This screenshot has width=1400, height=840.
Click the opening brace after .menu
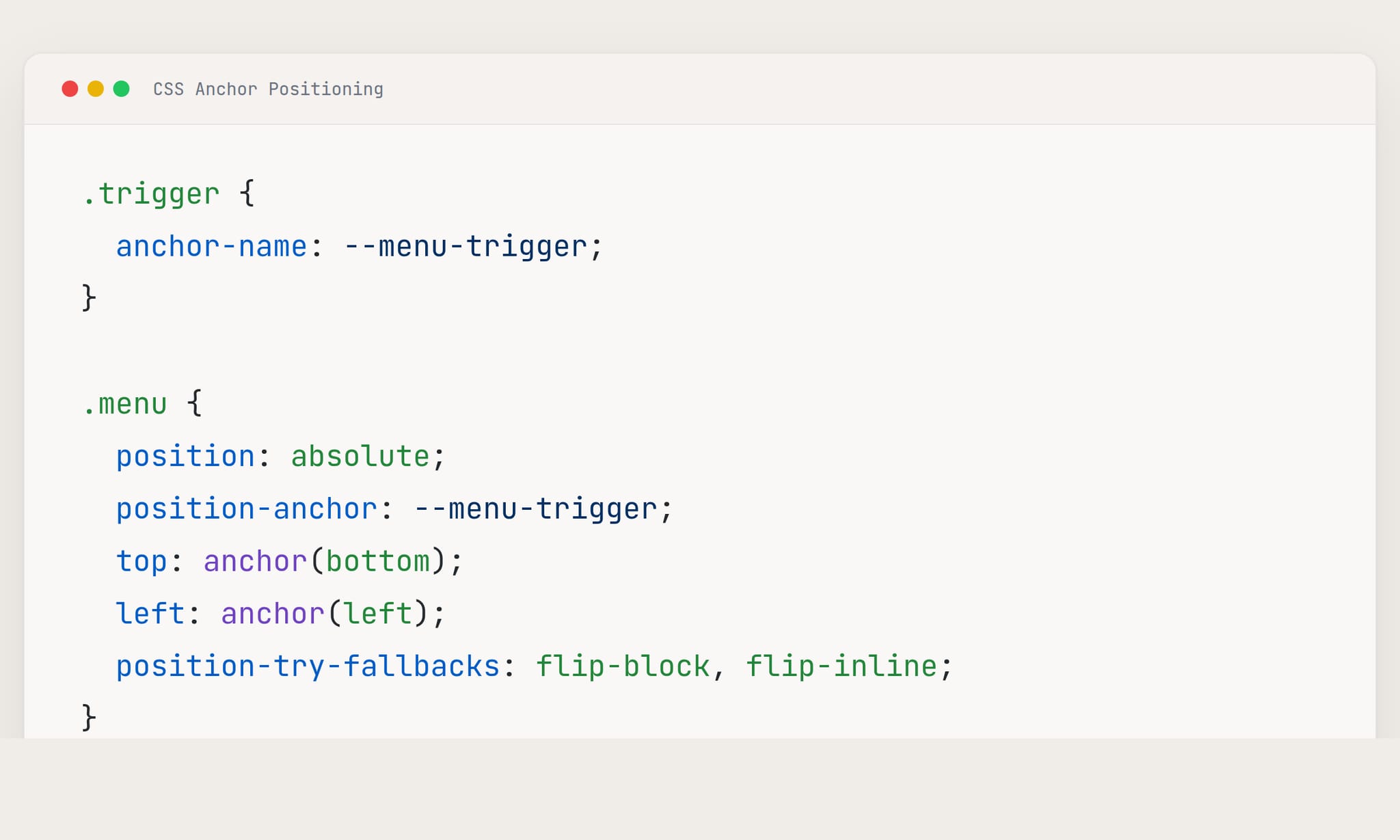195,403
